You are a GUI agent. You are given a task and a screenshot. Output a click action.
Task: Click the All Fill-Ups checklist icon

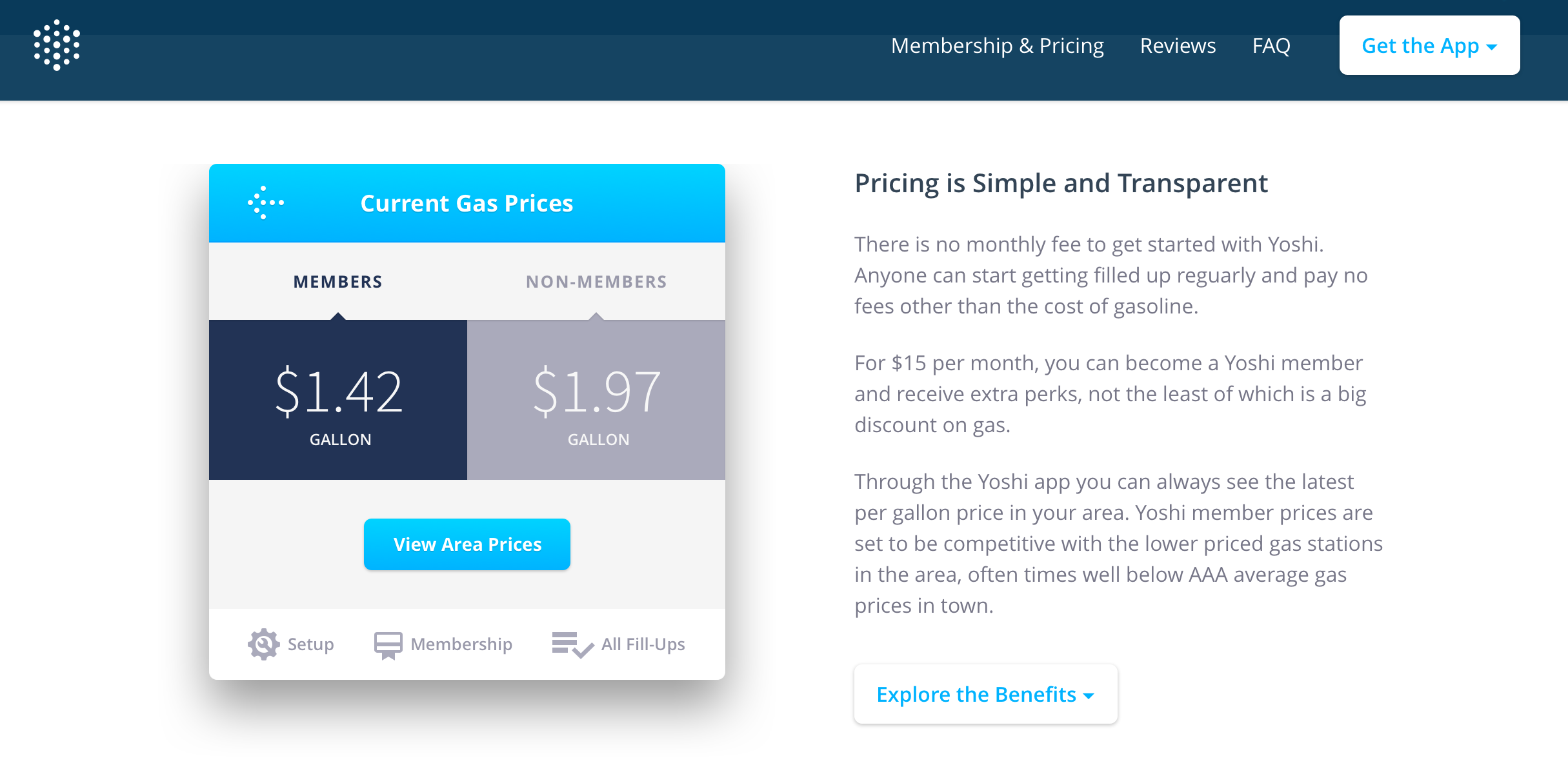tap(572, 644)
